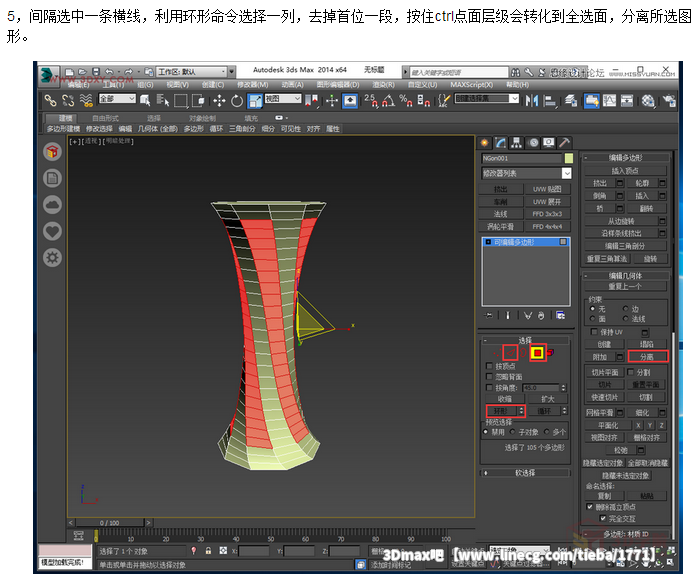
Task: Enable the 忽略背面 checkbox
Action: tap(489, 377)
